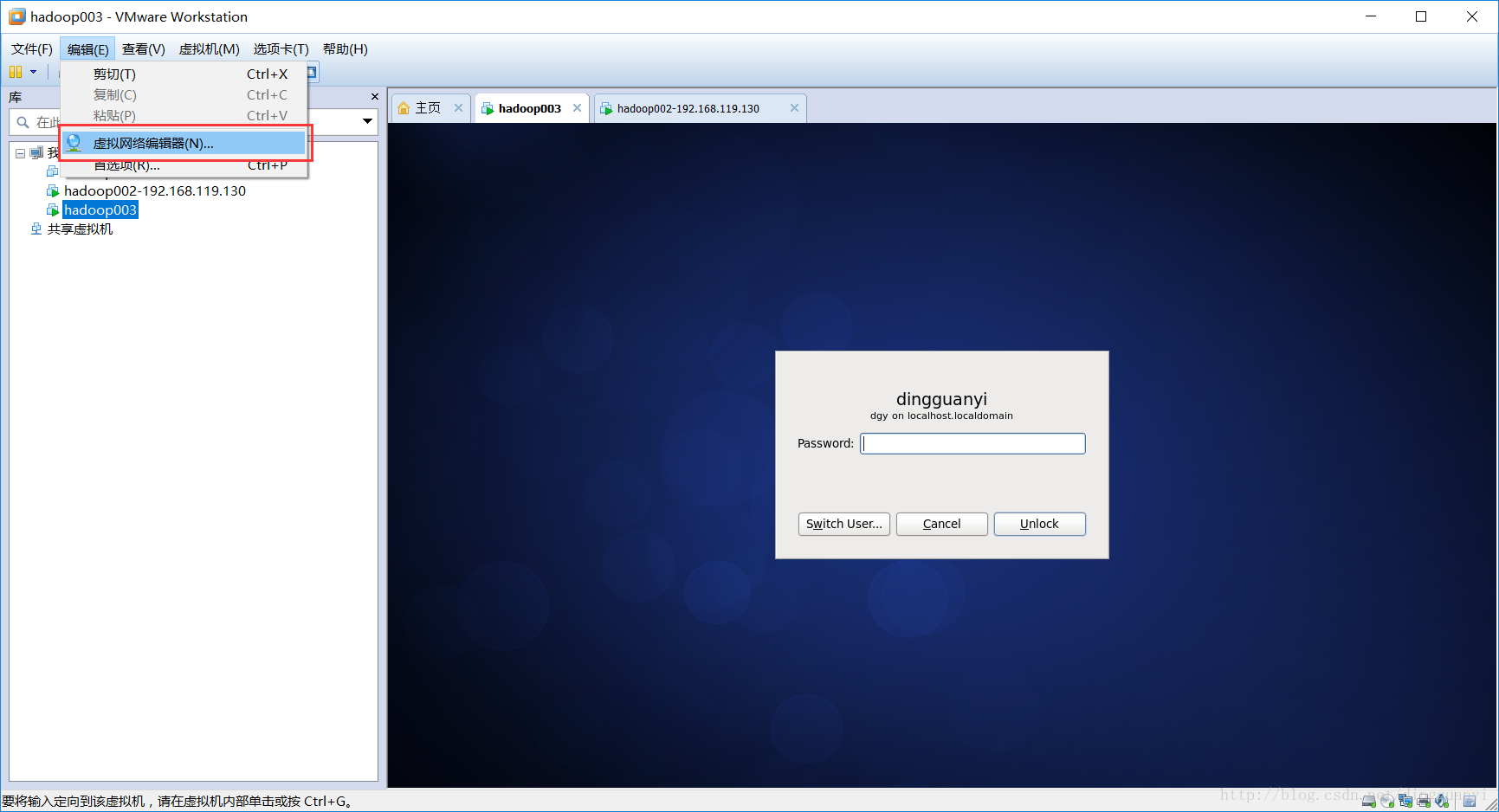This screenshot has height=812, width=1499.
Task: Open 首选项(R)... from the edit menu
Action: click(x=184, y=165)
